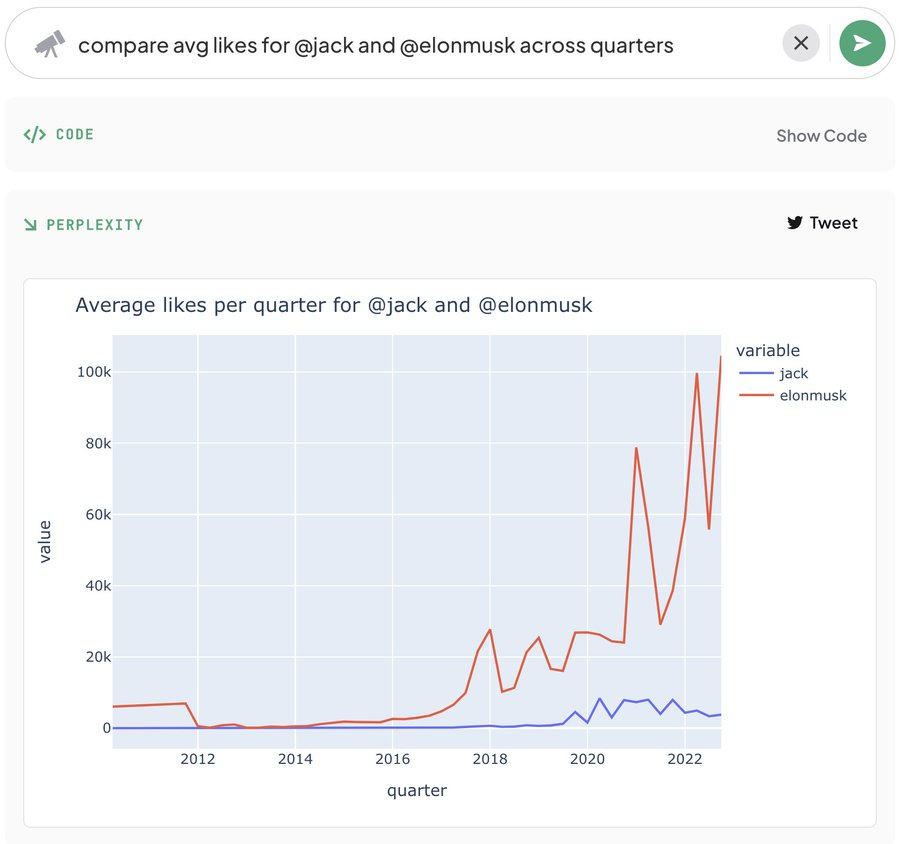This screenshot has width=900, height=844.
Task: Click the 100k label on value axis
Action: pyautogui.click(x=94, y=372)
